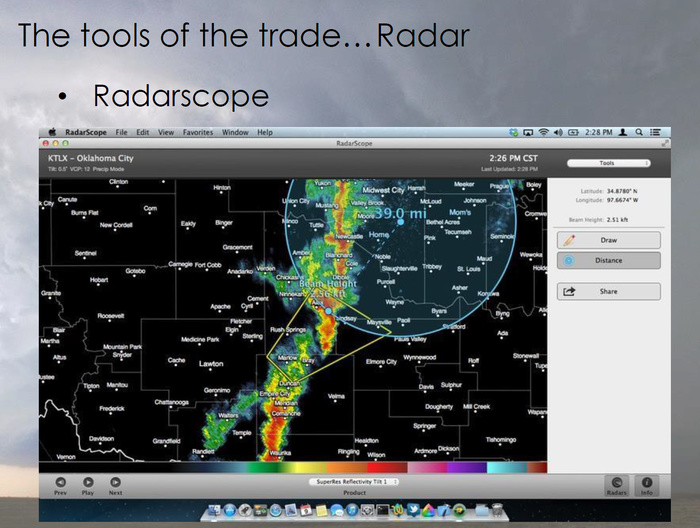Open the SuperRes Reflectivity Tilt 1 product dropdown
This screenshot has height=528, width=700.
point(354,482)
